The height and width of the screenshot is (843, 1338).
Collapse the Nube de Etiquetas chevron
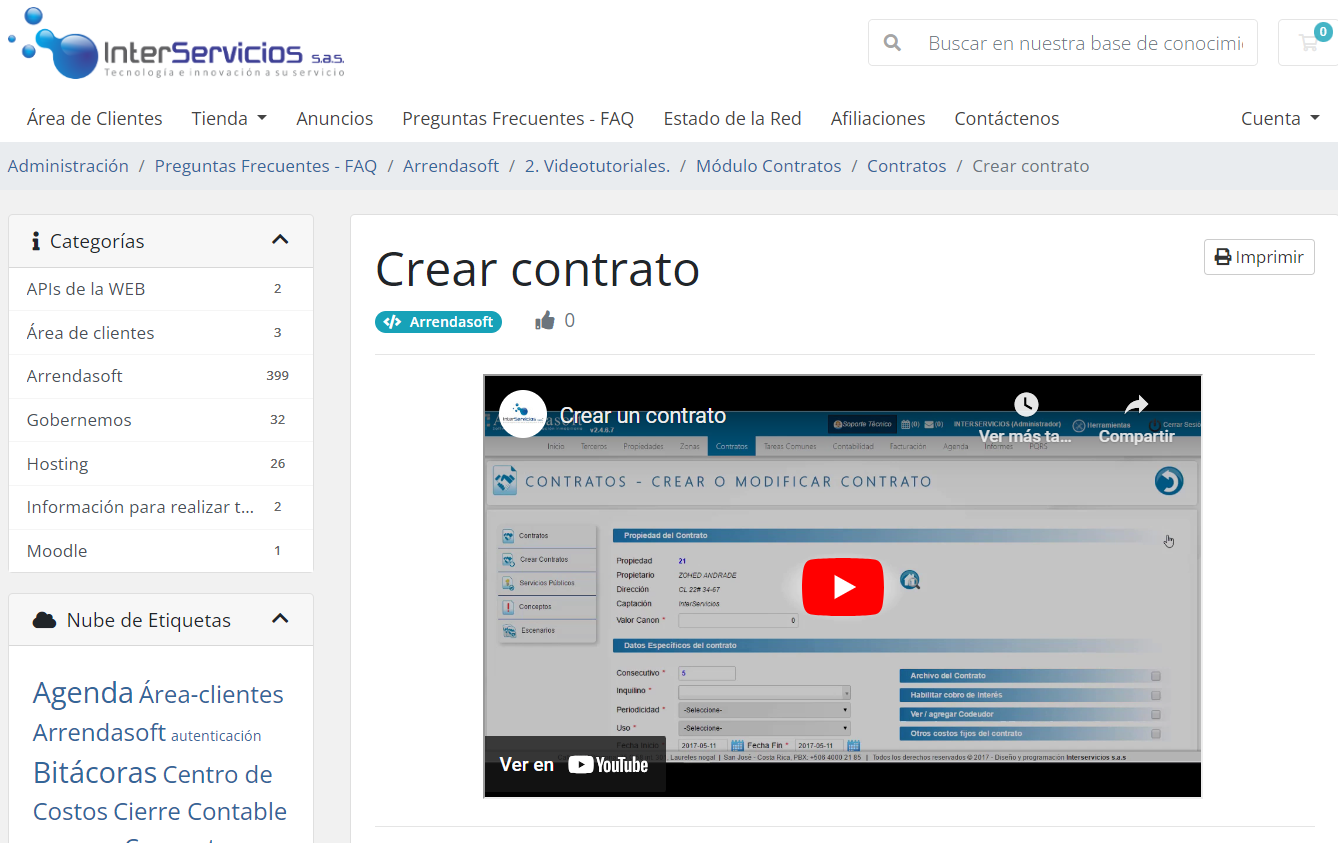[280, 619]
